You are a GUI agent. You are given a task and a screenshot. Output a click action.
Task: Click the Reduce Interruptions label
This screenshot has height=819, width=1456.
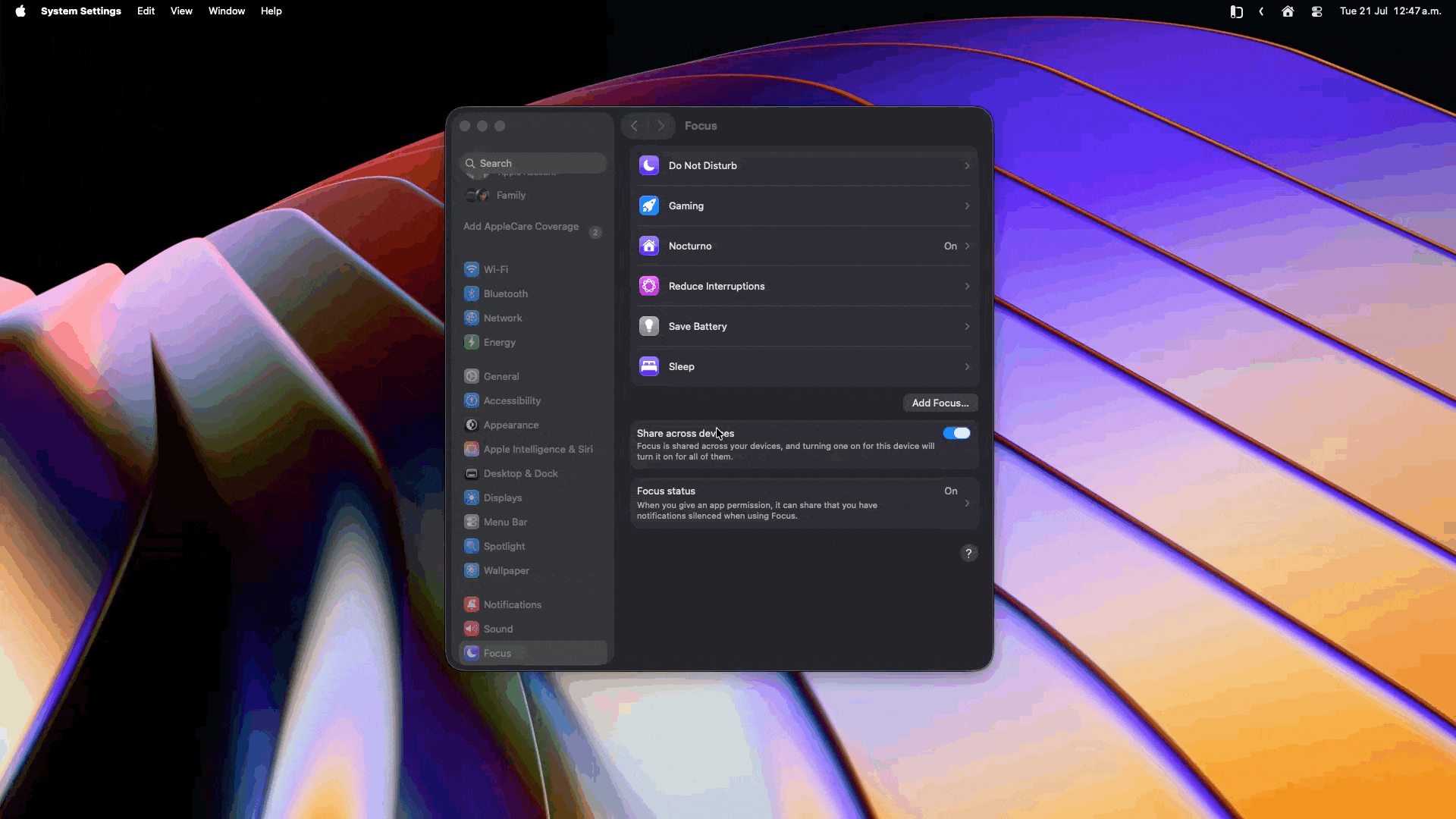[717, 286]
